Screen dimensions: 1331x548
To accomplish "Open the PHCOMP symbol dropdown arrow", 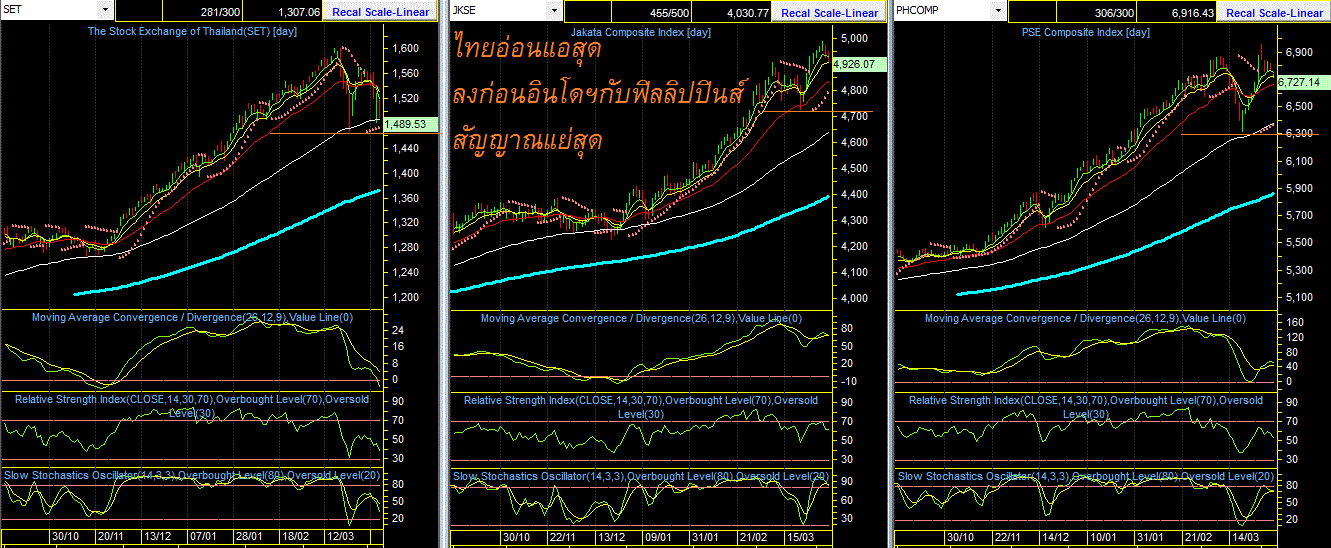I will 997,10.
